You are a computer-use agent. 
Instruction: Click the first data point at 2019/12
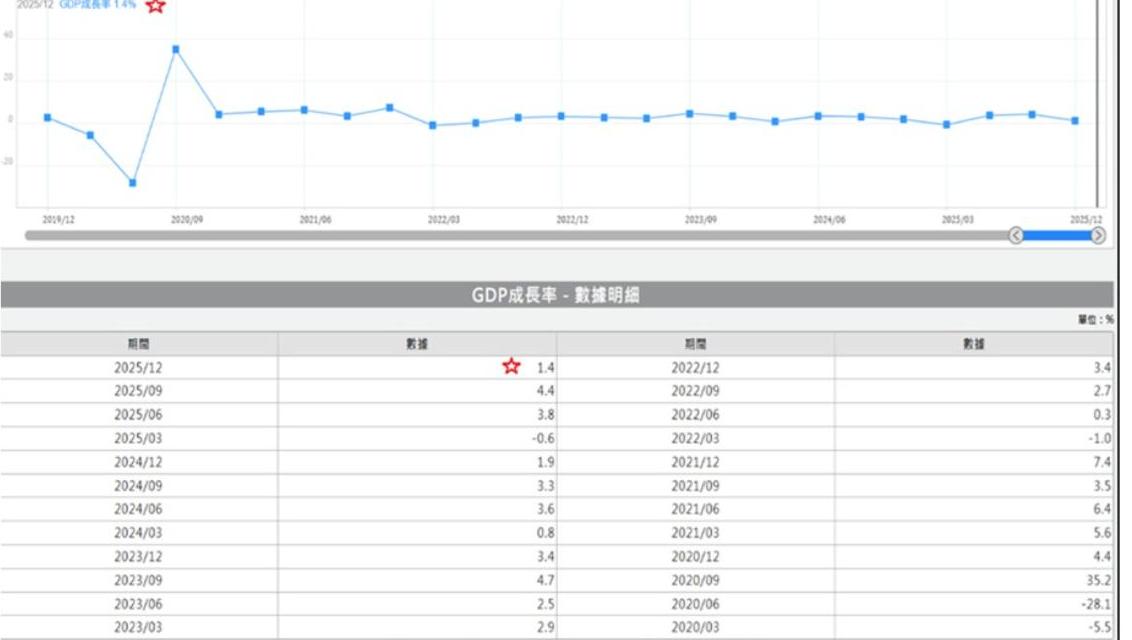point(47,118)
